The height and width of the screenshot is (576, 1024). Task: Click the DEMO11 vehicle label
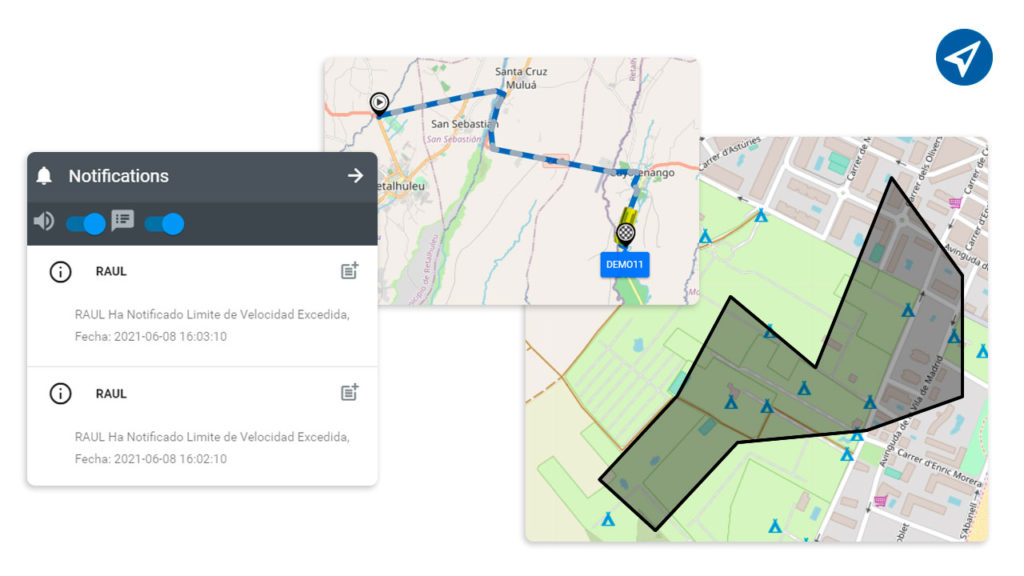tap(625, 264)
